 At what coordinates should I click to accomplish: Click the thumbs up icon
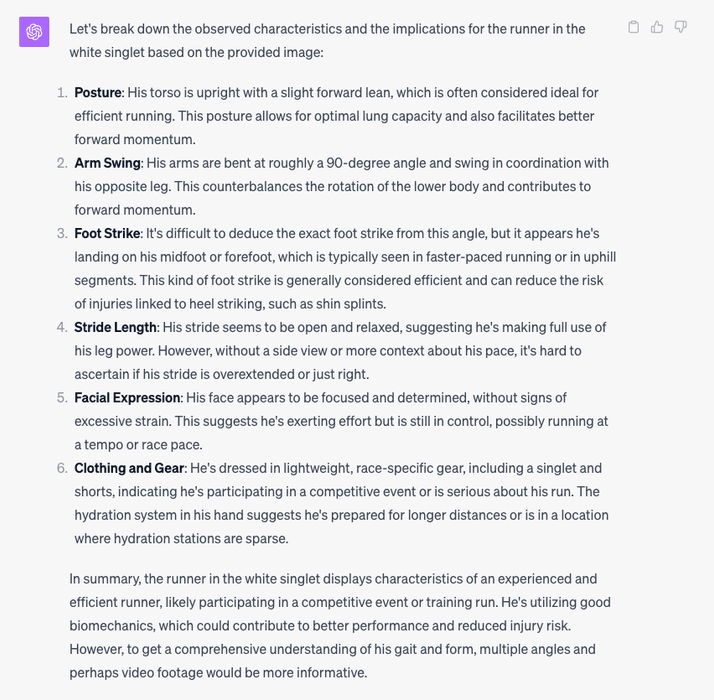657,27
